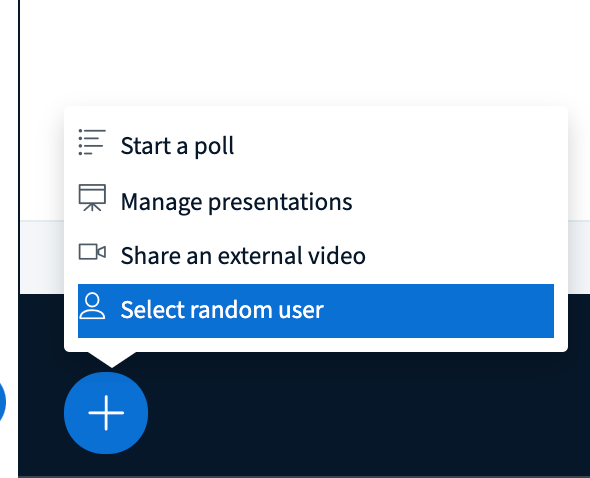Click the "random user" text in blue row
Viewport: 590px width, 478px height.
[x=257, y=310]
